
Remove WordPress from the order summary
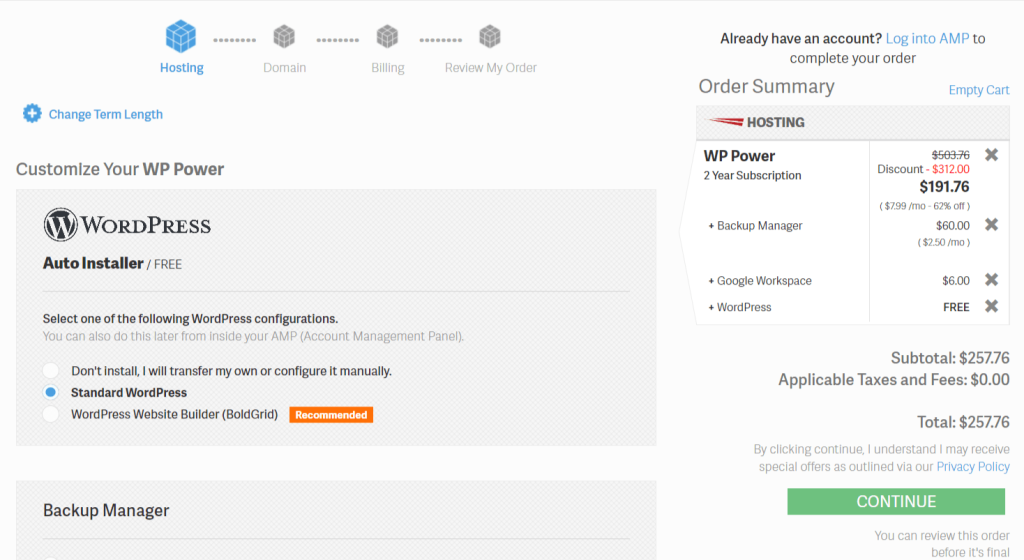pos(991,305)
